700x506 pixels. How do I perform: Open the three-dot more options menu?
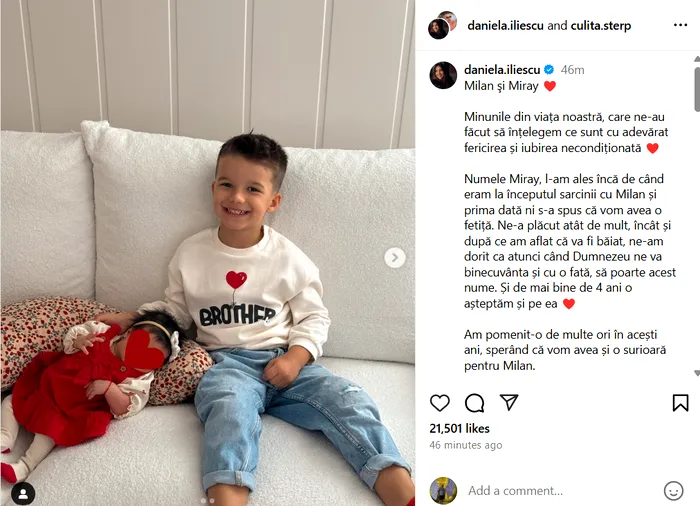pos(680,25)
